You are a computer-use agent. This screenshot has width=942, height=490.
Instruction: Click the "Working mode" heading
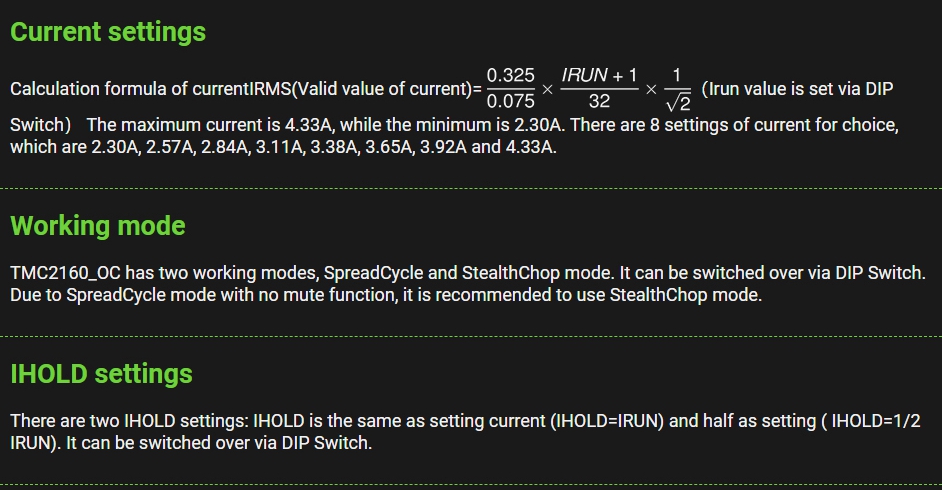[x=98, y=225]
